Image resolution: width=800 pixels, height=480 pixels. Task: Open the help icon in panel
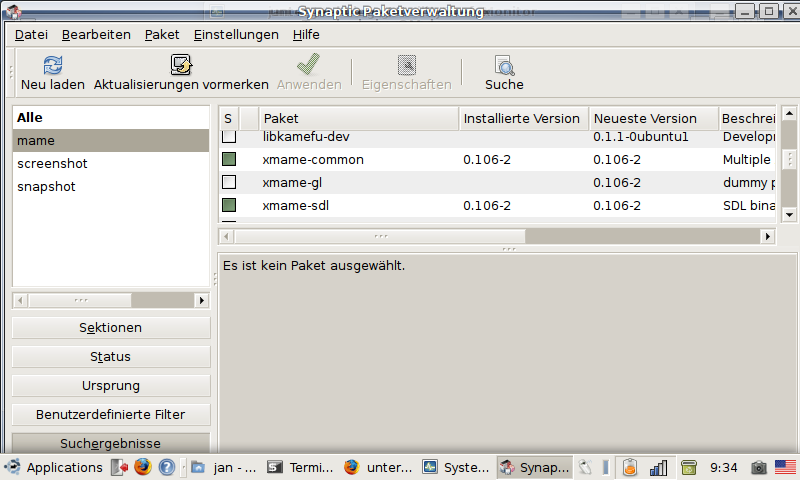167,467
